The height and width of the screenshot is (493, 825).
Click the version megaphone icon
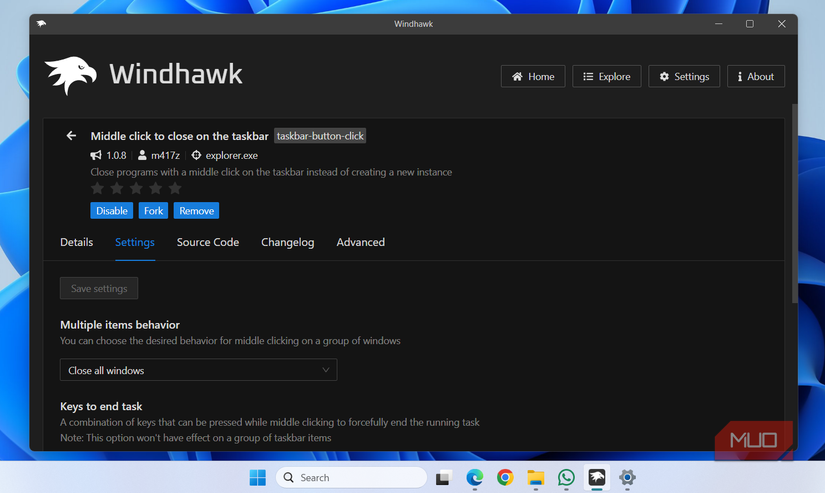[96, 155]
